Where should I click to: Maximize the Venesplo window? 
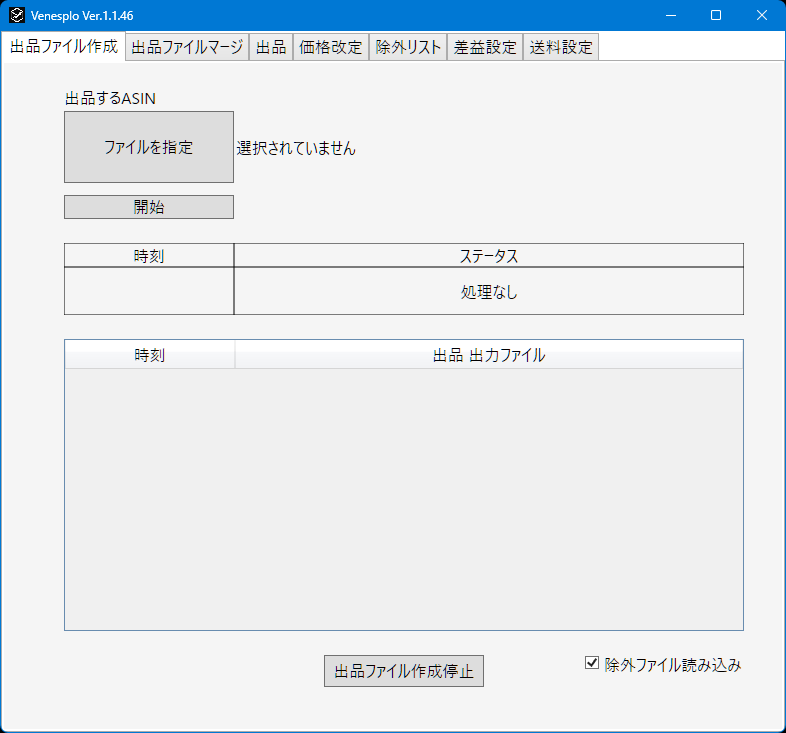tap(716, 16)
